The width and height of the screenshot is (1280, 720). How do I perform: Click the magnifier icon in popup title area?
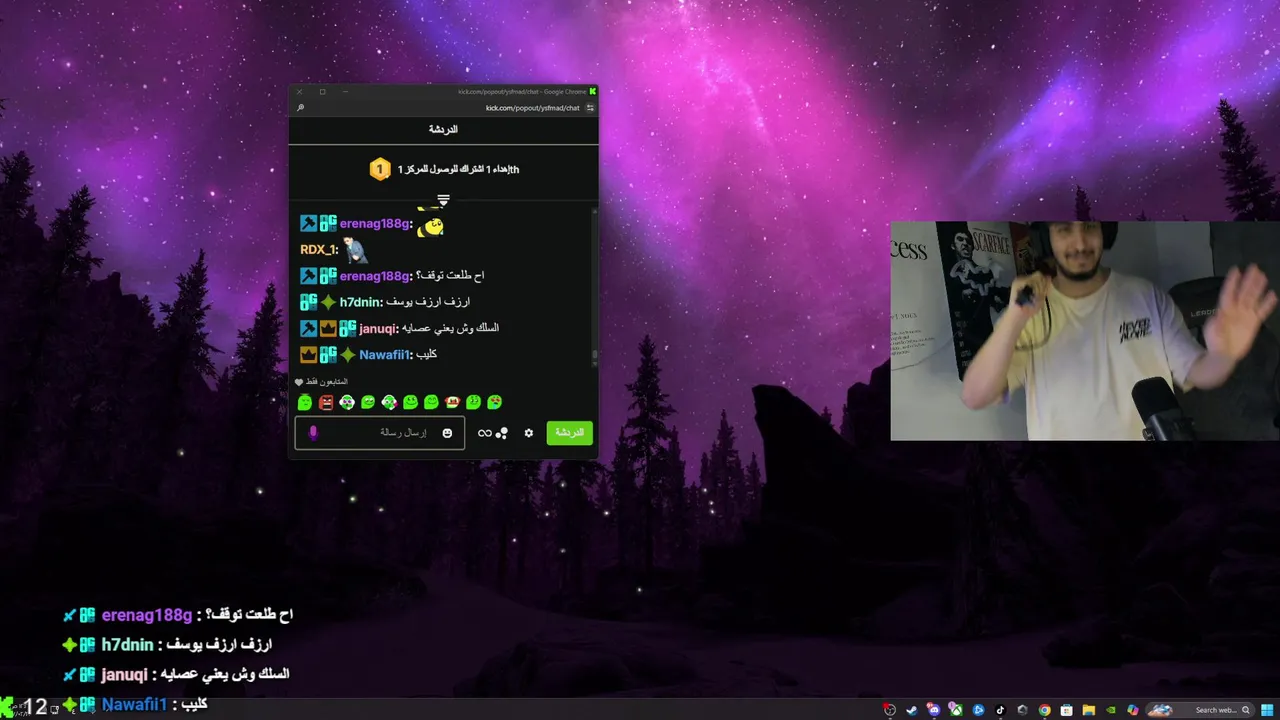(300, 108)
